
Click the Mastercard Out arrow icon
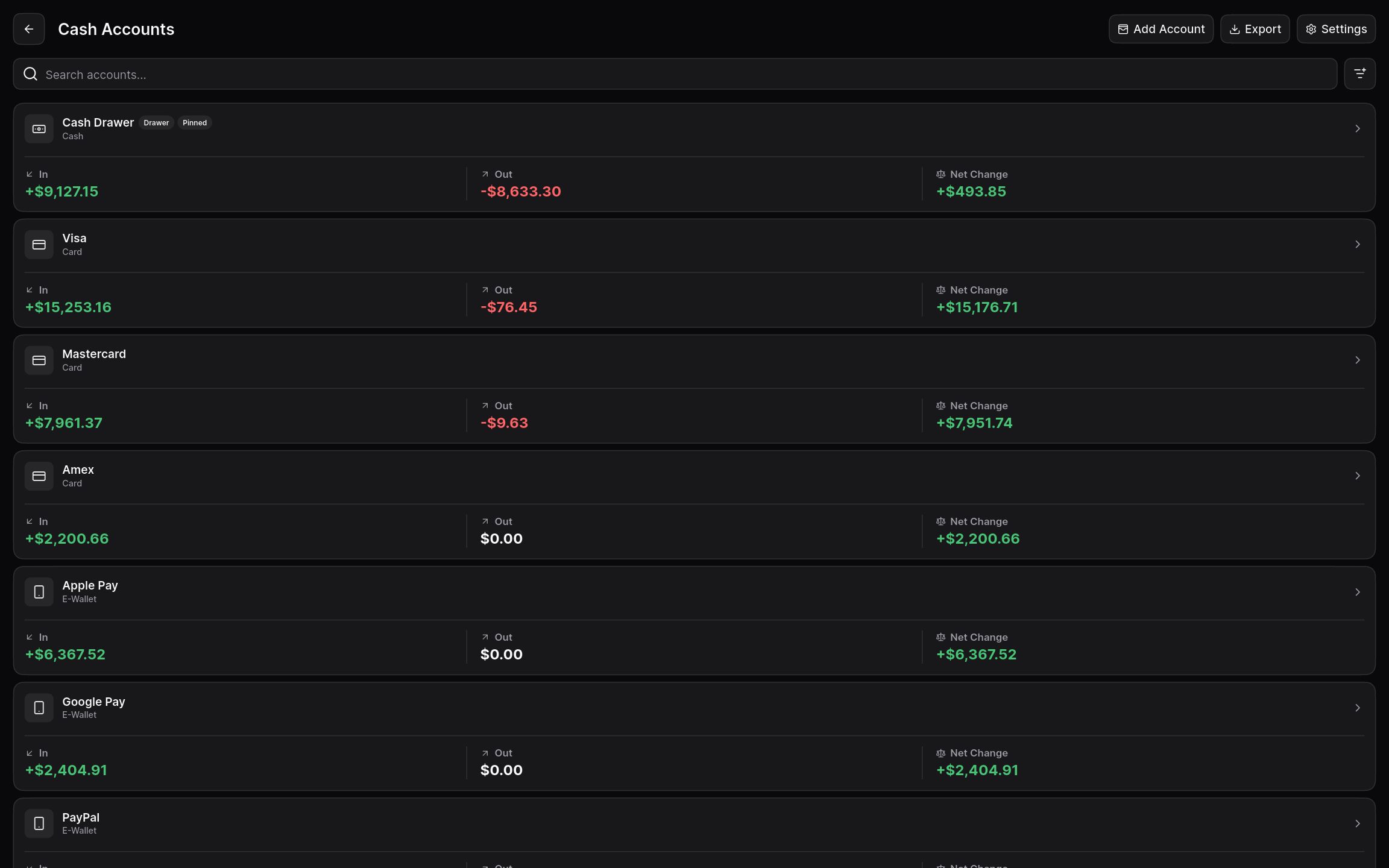tap(485, 406)
